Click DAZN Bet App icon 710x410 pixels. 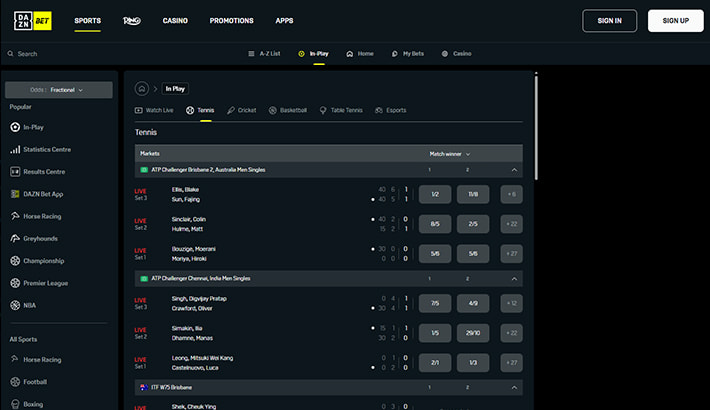(x=15, y=194)
